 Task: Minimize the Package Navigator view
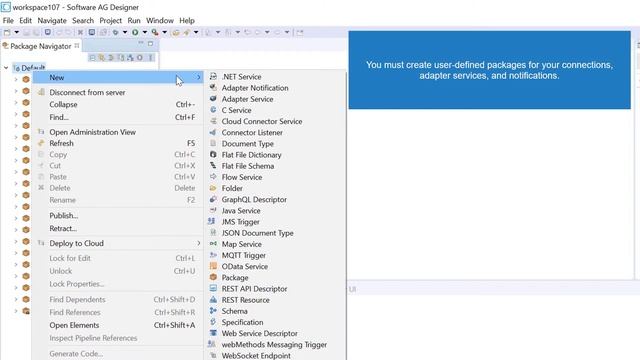pyautogui.click(x=141, y=43)
